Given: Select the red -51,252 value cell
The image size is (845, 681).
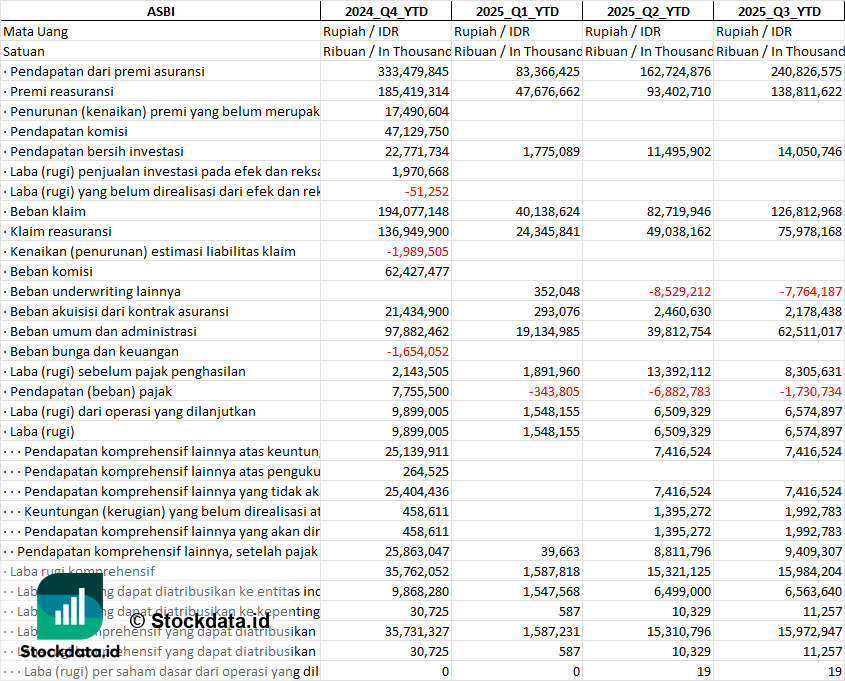Looking at the screenshot, I should 427,191.
